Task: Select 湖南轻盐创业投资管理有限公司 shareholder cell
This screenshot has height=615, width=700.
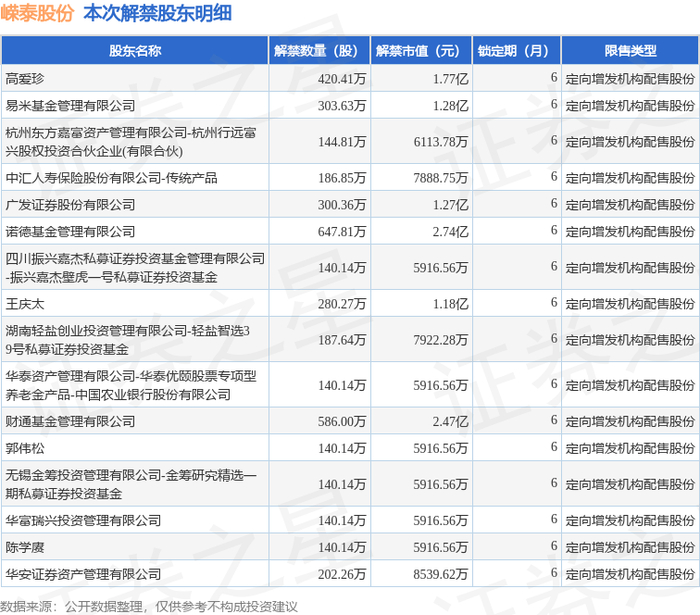Action: (135, 340)
